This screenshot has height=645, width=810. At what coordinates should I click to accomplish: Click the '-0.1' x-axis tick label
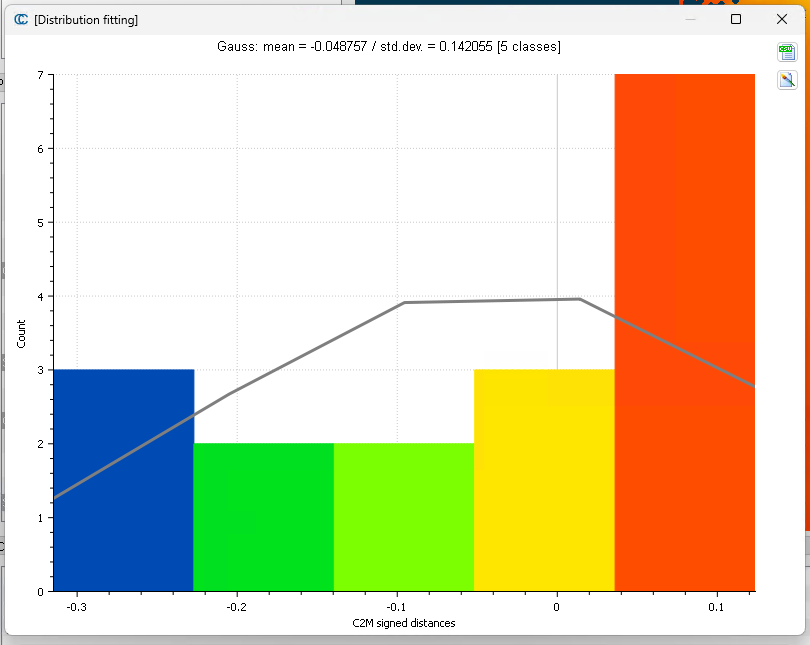tap(397, 607)
